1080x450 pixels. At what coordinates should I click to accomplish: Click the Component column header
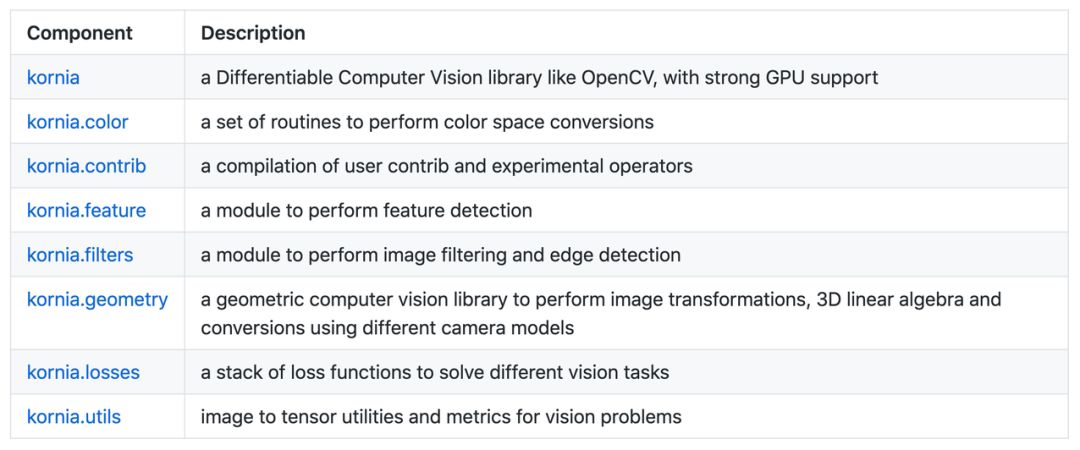coord(80,33)
